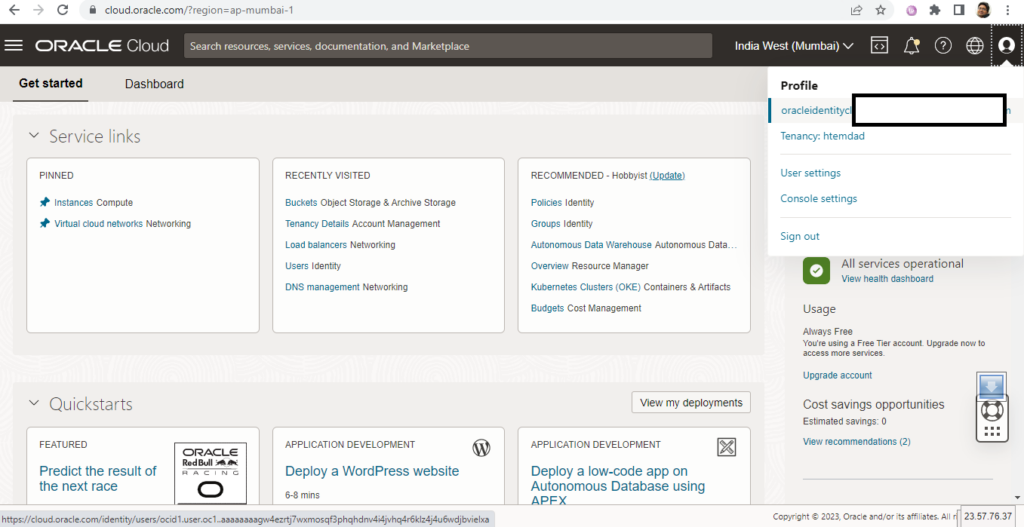
Task: Click the Update link beside Hobbyist
Action: [x=667, y=176]
